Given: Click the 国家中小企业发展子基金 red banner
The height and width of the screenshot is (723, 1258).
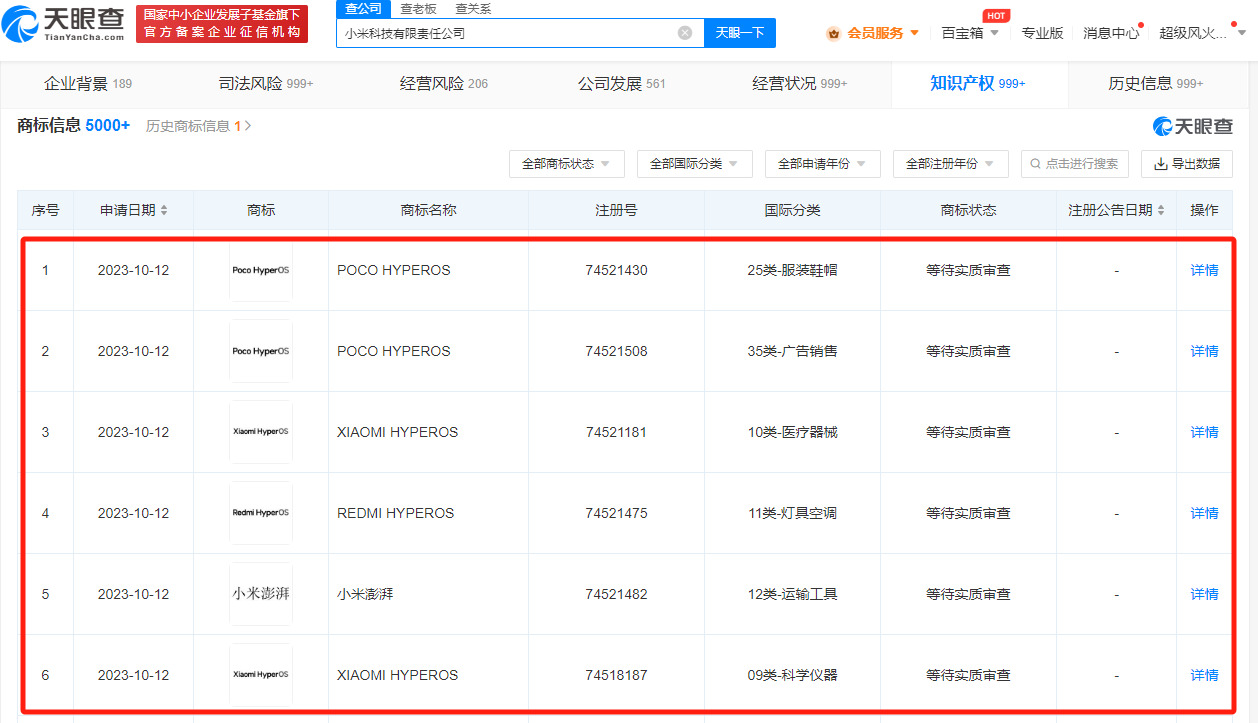Looking at the screenshot, I should tap(222, 23).
